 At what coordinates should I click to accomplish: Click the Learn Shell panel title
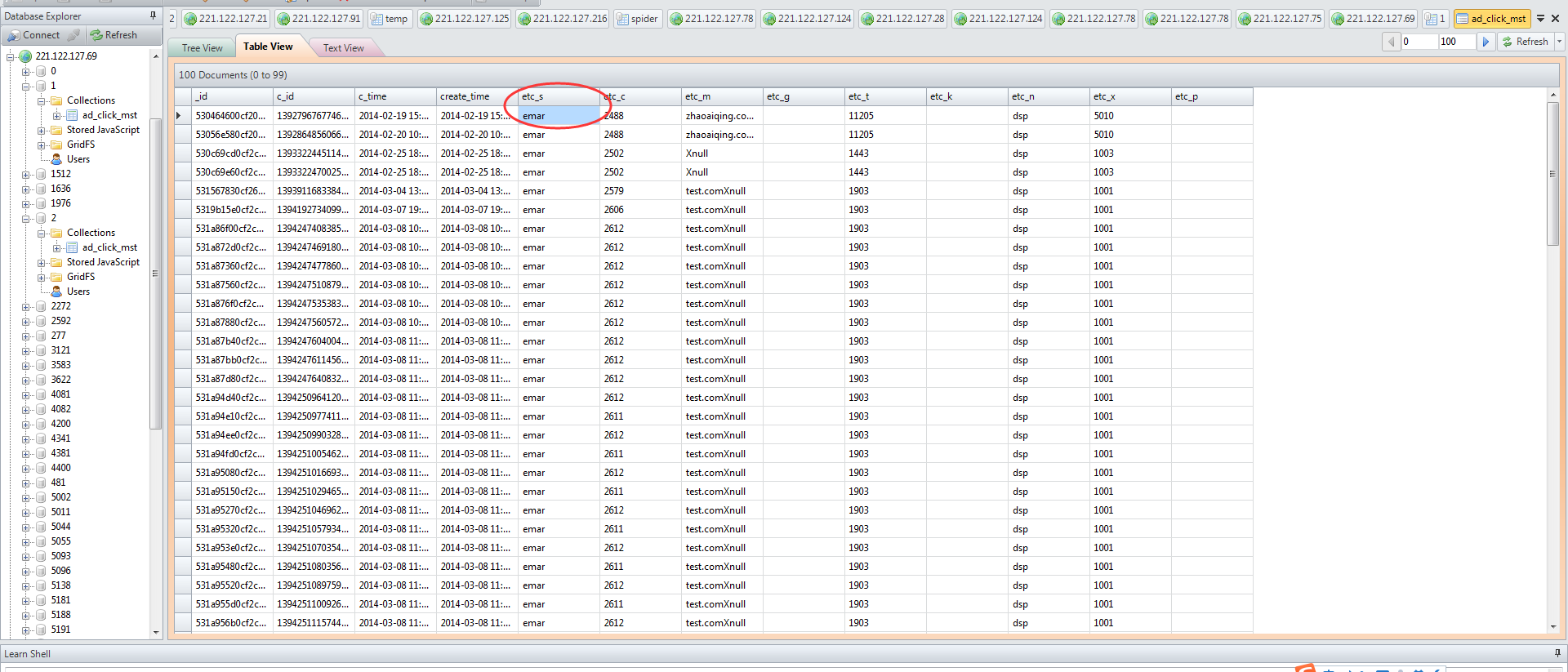point(27,654)
